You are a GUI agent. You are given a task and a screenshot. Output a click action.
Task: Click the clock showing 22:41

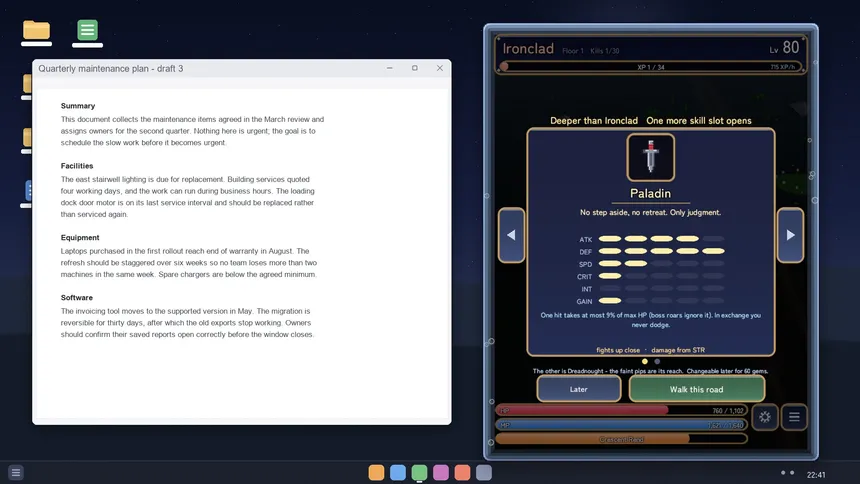click(x=816, y=475)
